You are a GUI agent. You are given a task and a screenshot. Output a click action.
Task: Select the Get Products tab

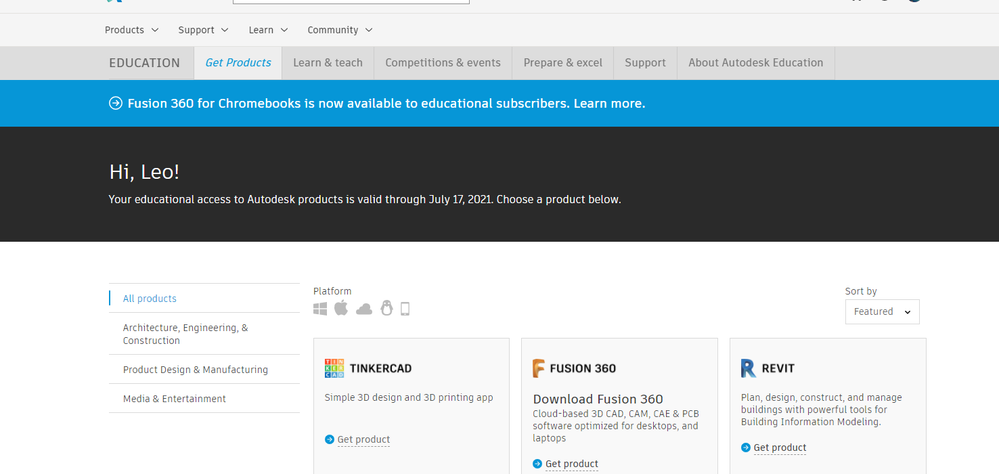[x=238, y=63]
